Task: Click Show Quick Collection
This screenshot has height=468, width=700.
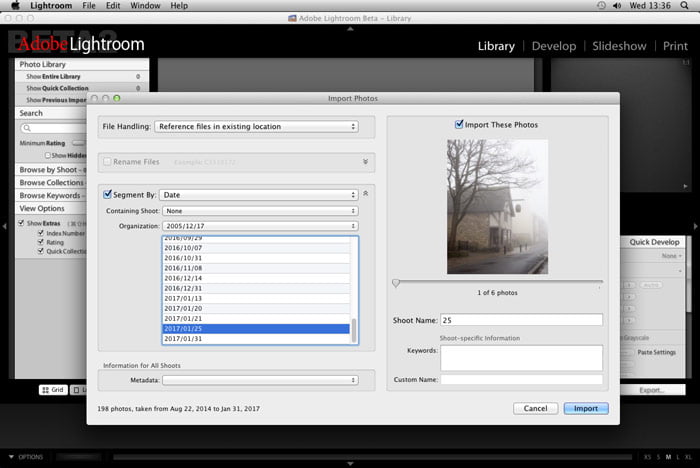Action: click(83, 88)
